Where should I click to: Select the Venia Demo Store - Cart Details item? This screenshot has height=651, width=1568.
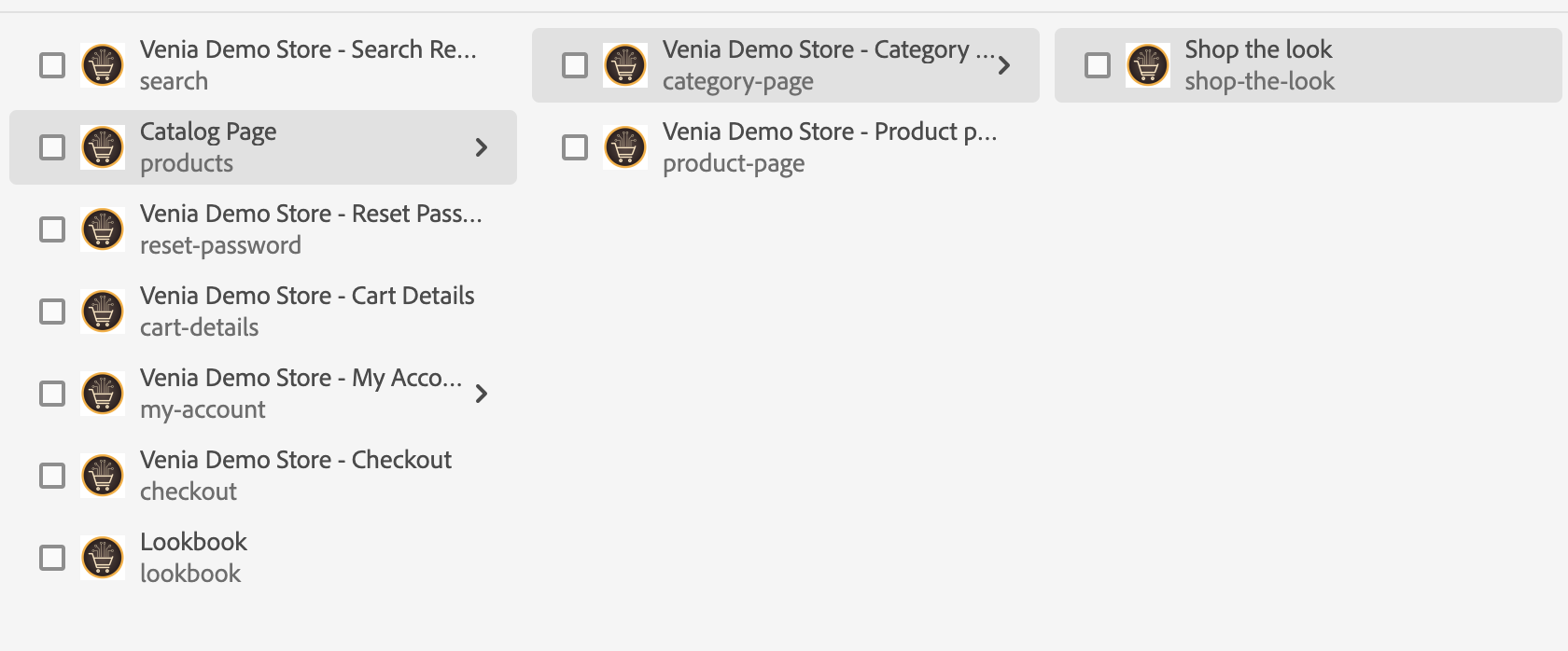[307, 296]
